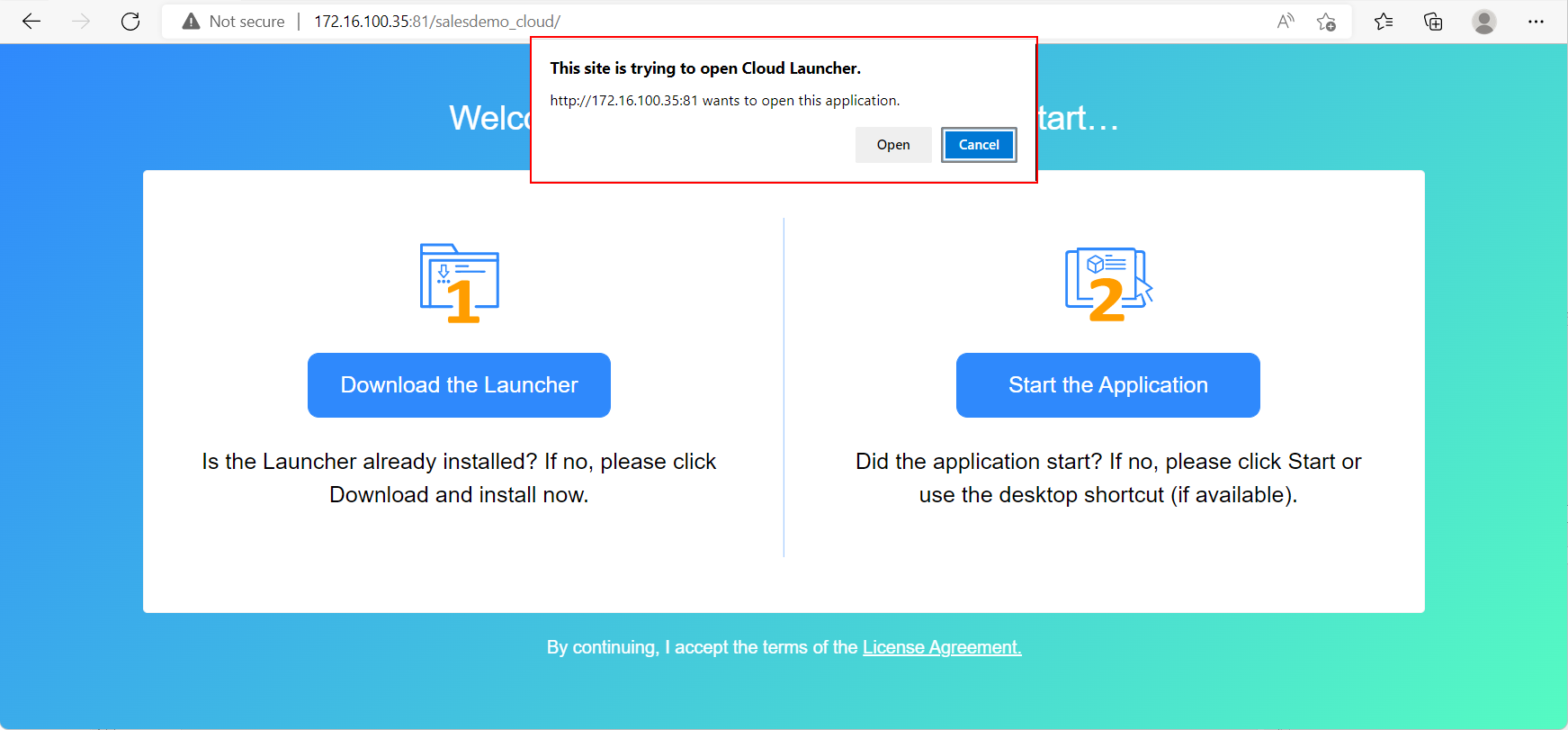
Task: Click the Forward navigation arrow
Action: pyautogui.click(x=81, y=22)
